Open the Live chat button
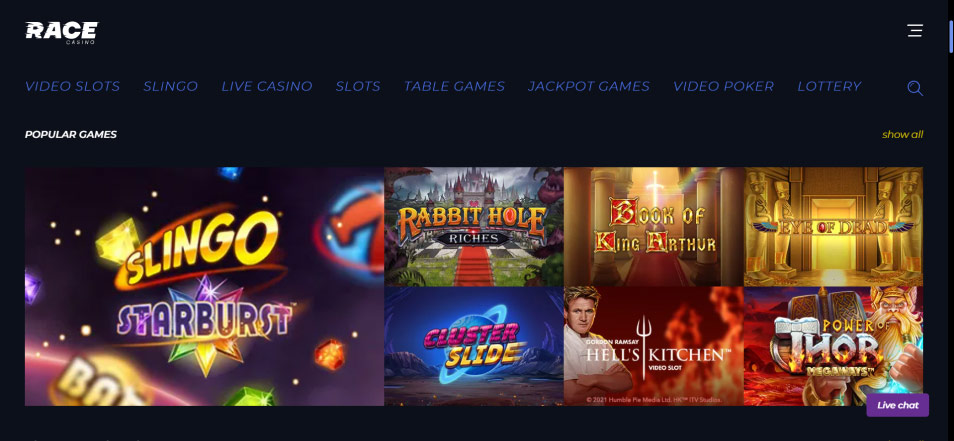 (897, 405)
